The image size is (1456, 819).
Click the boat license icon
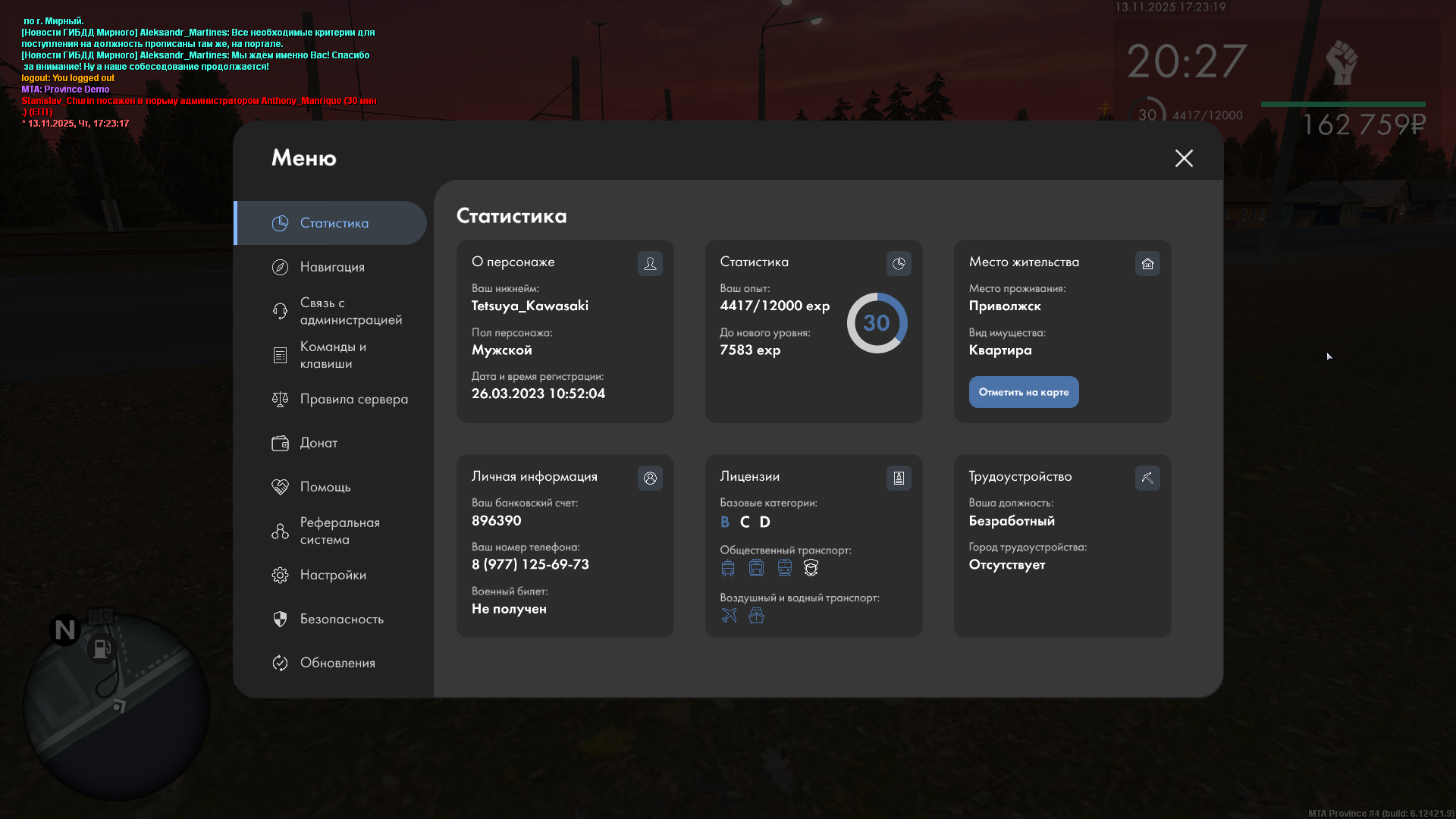[756, 615]
